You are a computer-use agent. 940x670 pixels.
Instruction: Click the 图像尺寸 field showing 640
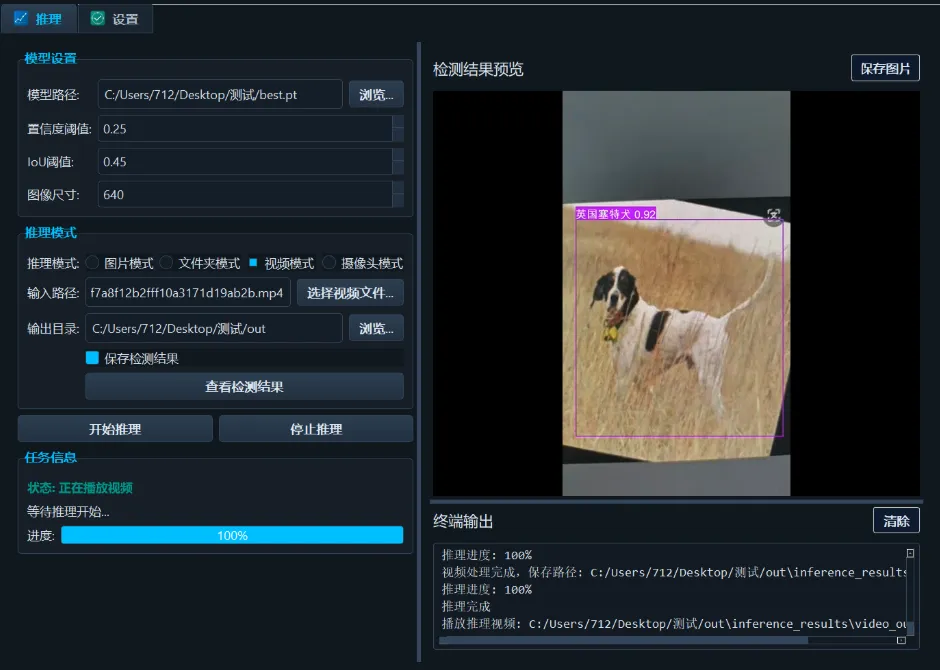pyautogui.click(x=245, y=195)
